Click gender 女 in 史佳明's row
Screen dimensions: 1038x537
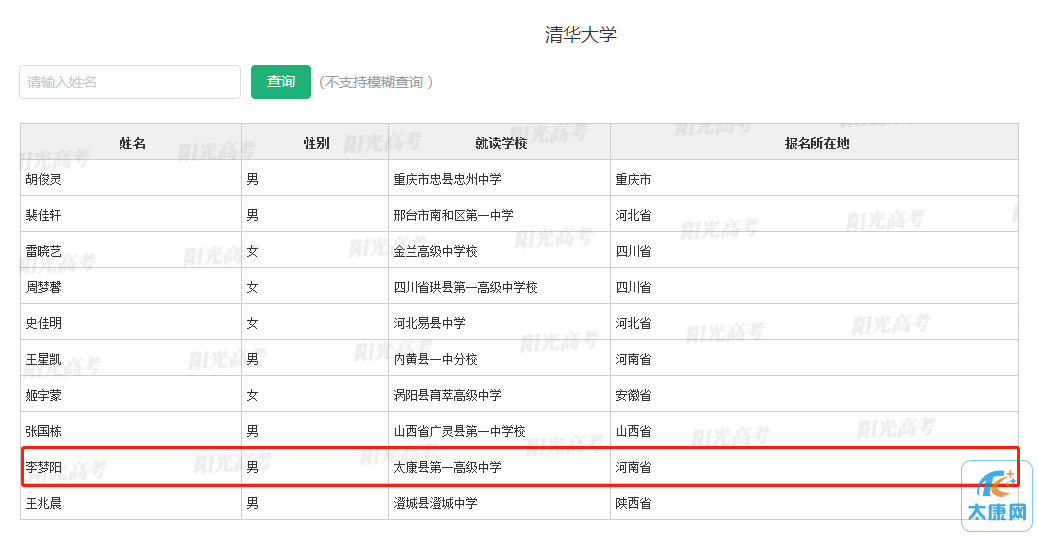[x=252, y=323]
